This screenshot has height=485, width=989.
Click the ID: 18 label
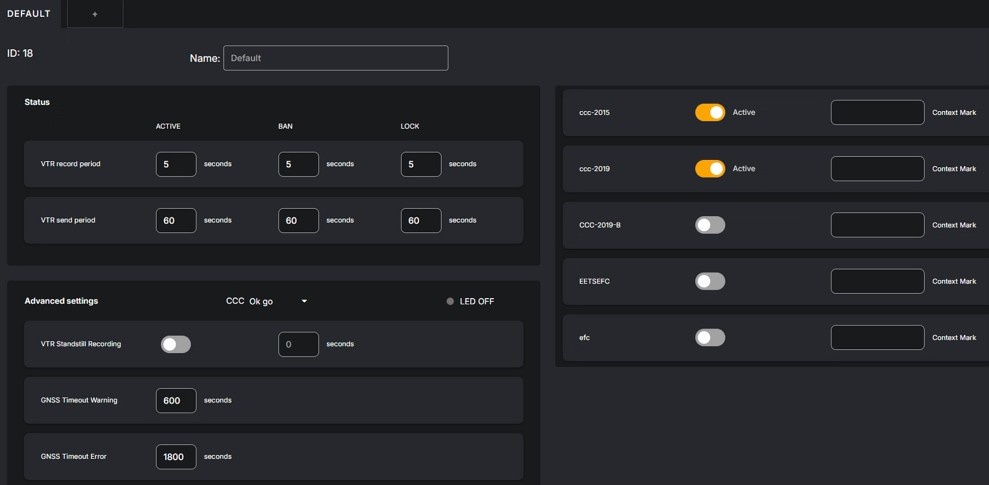(x=20, y=54)
